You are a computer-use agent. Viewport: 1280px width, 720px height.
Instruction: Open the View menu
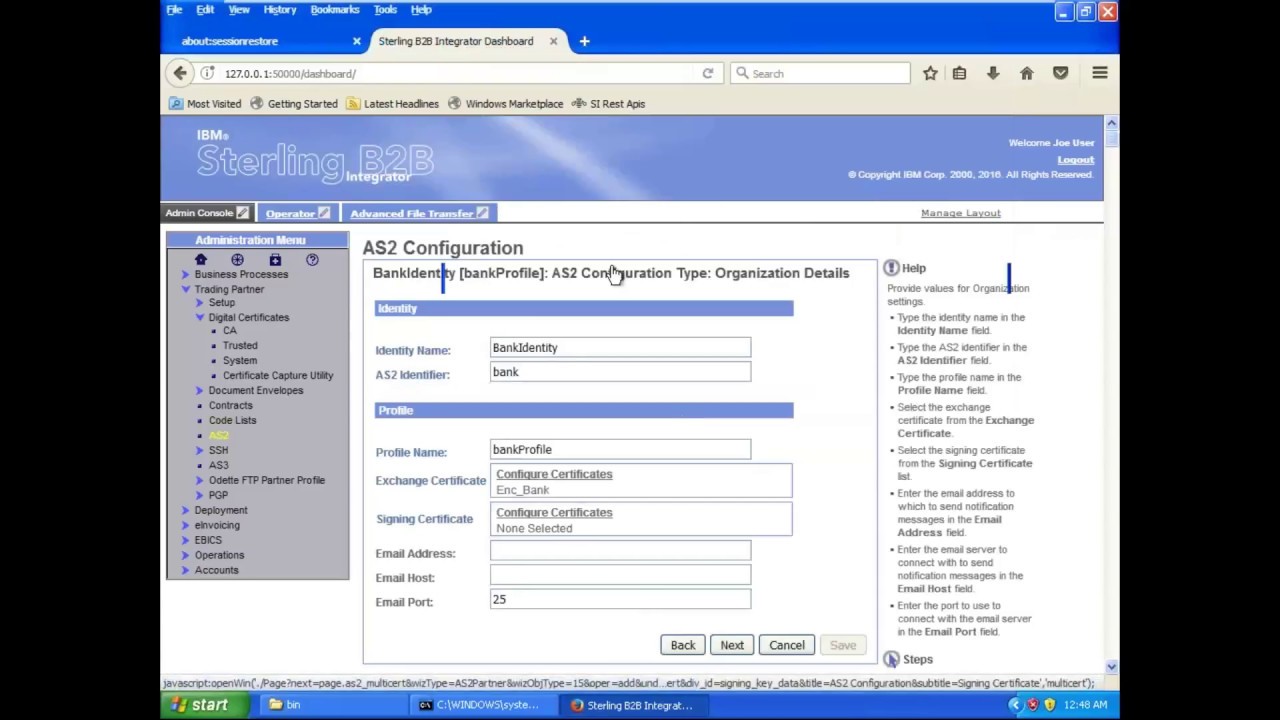coord(239,9)
